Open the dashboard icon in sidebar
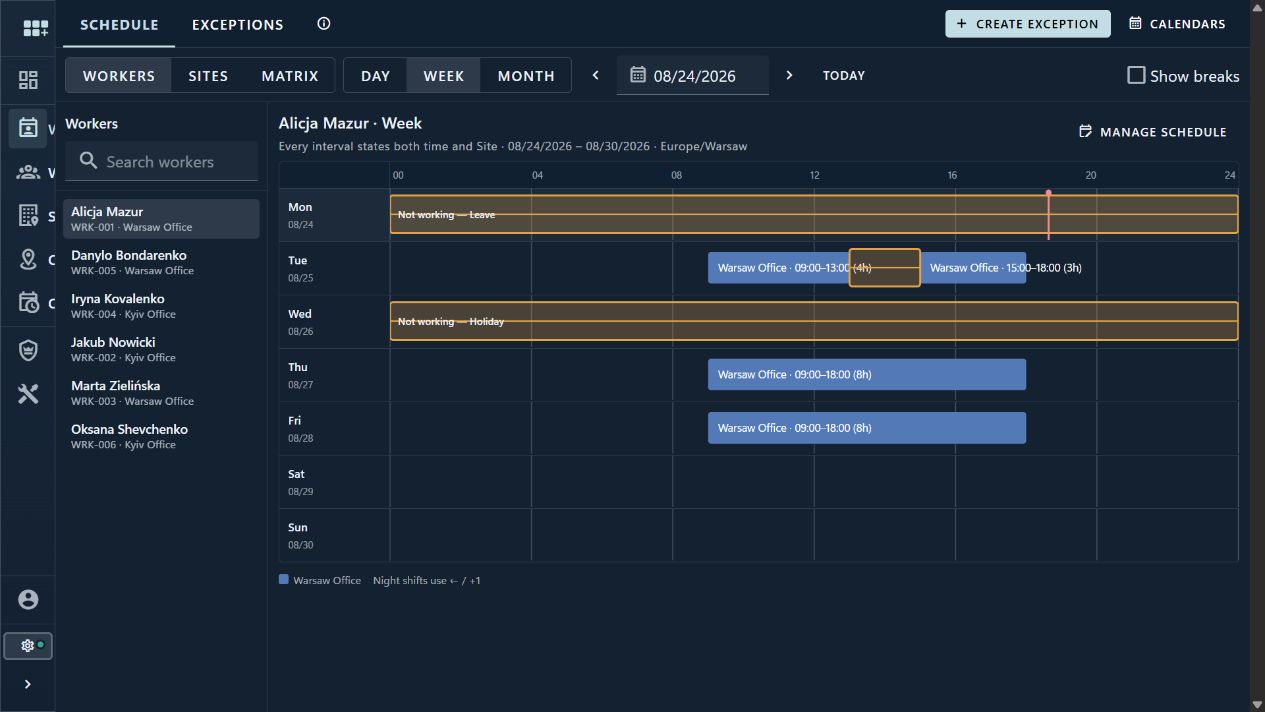 click(x=28, y=80)
